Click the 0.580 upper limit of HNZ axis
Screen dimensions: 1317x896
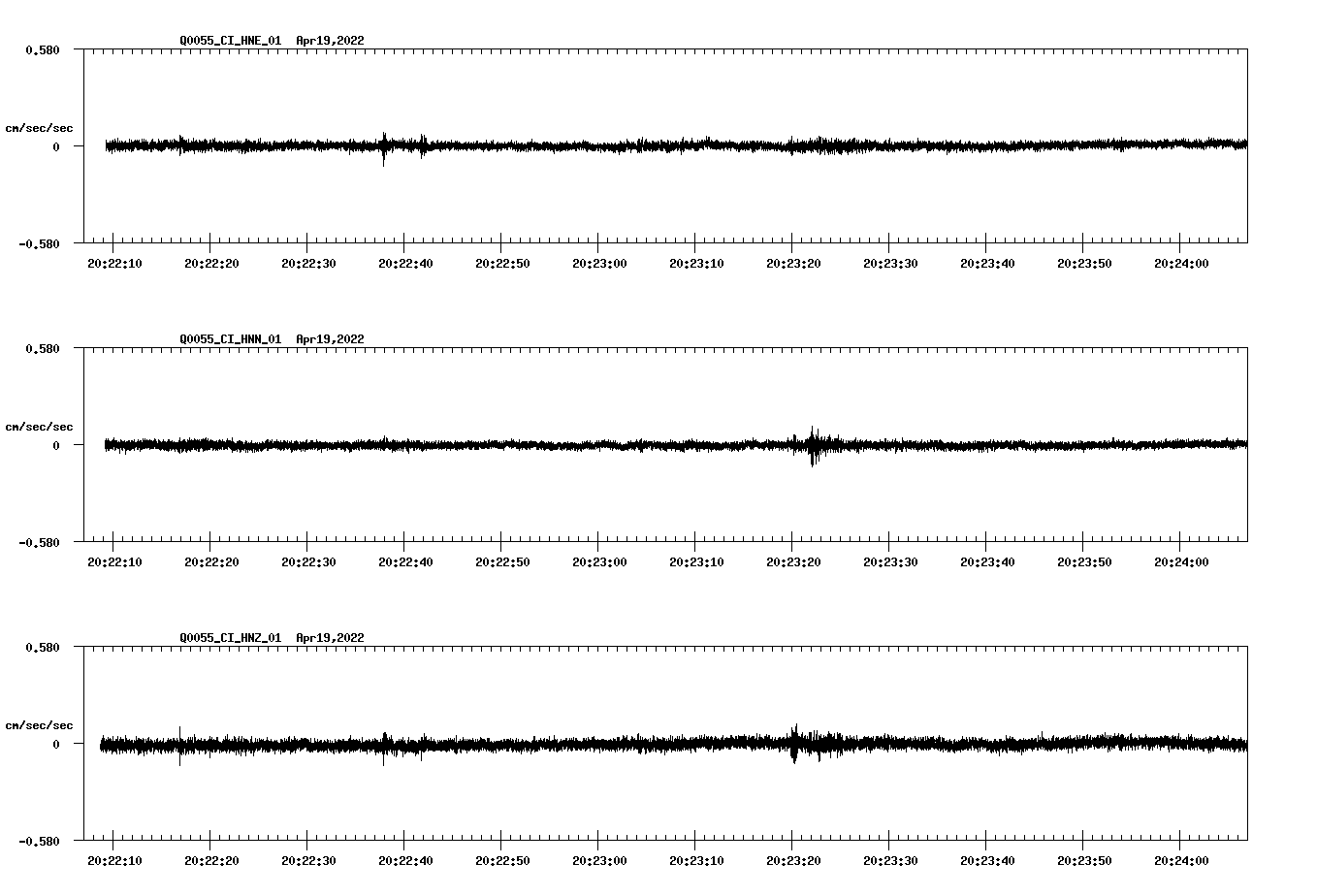(x=43, y=647)
